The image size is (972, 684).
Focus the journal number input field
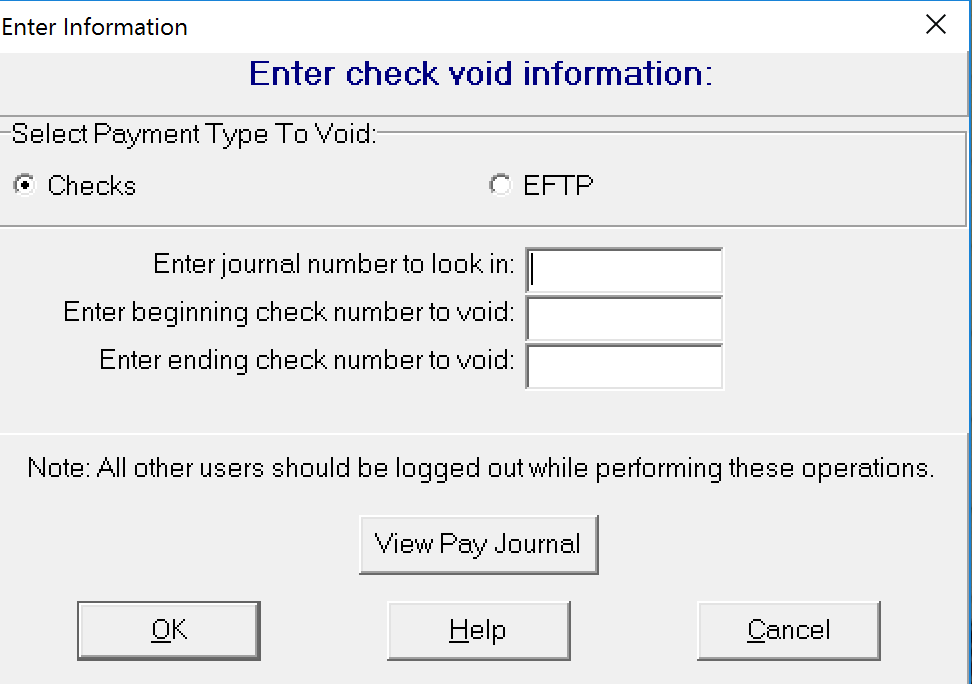coord(624,270)
